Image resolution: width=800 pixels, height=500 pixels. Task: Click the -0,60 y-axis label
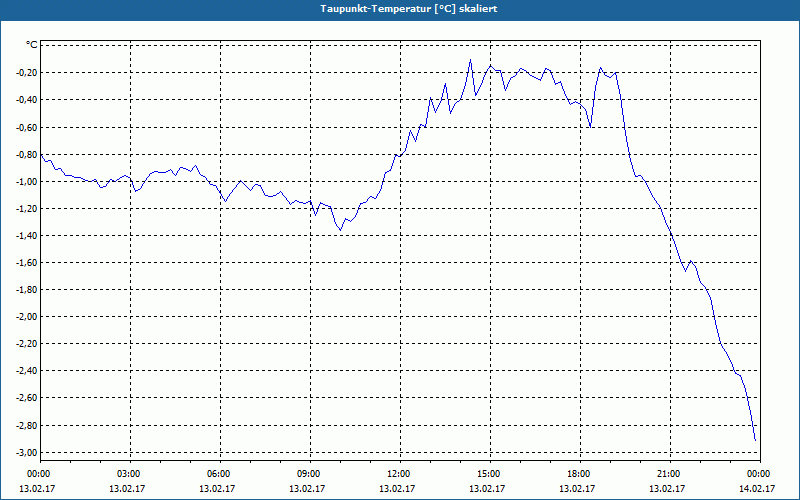point(26,127)
